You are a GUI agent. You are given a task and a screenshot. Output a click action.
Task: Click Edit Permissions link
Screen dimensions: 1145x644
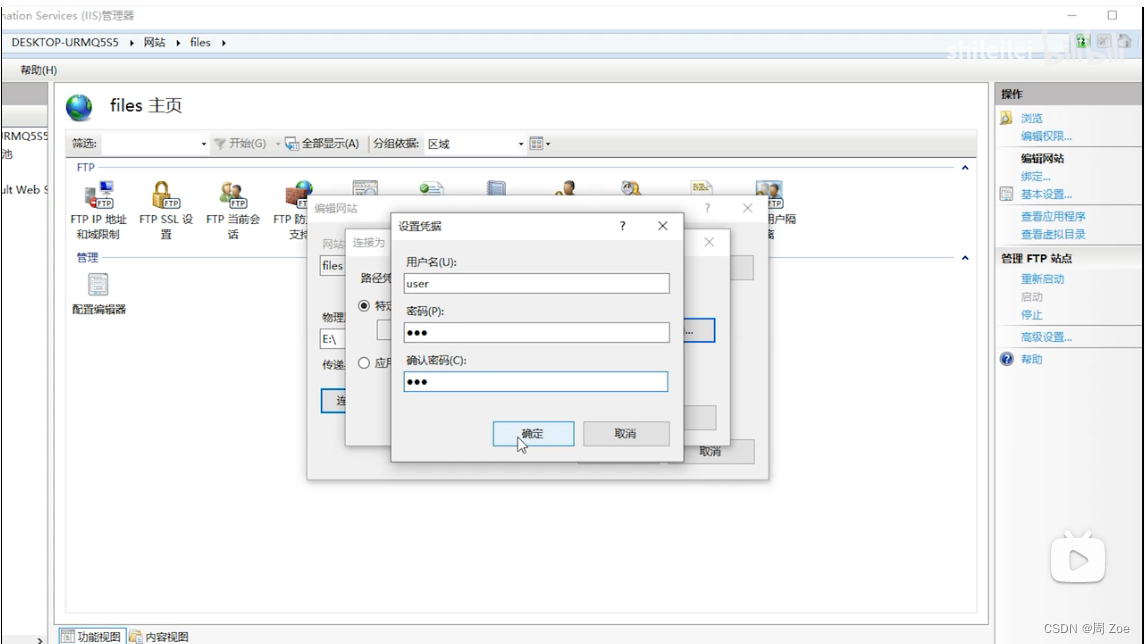pos(1046,136)
